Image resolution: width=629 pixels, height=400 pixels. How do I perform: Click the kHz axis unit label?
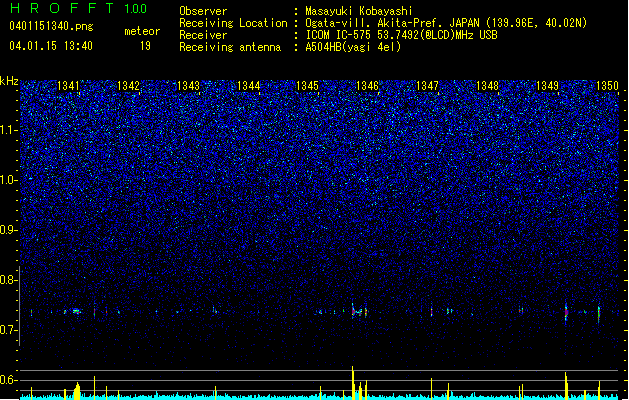pos(9,81)
